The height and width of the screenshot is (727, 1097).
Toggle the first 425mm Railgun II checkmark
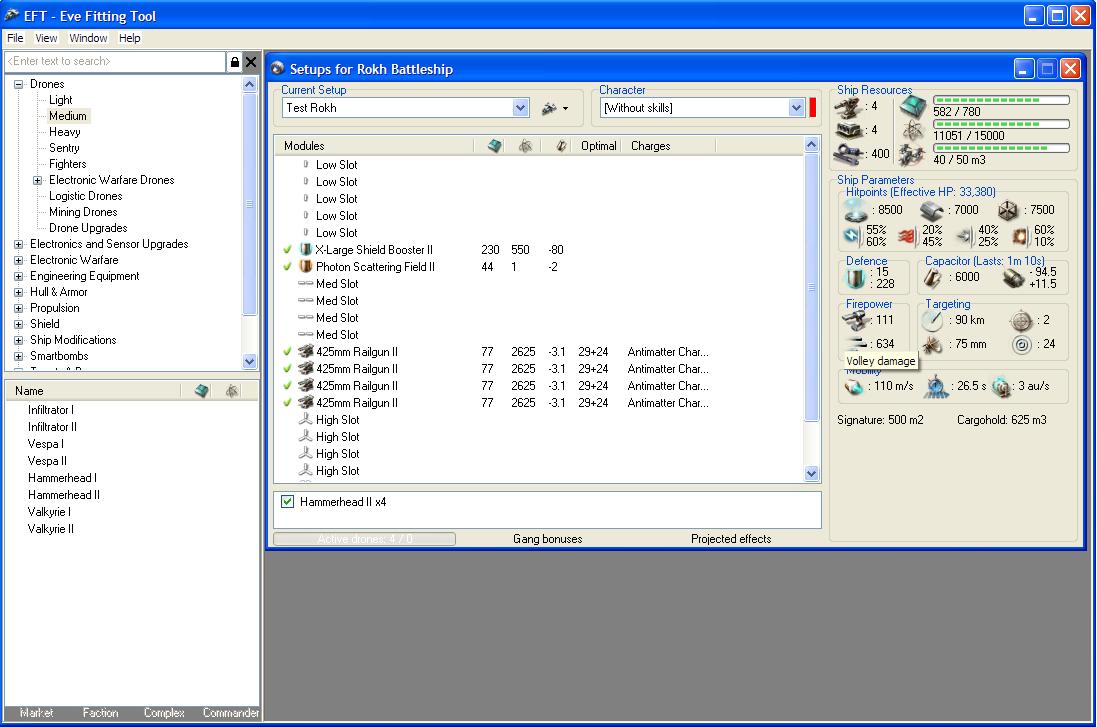pyautogui.click(x=288, y=352)
